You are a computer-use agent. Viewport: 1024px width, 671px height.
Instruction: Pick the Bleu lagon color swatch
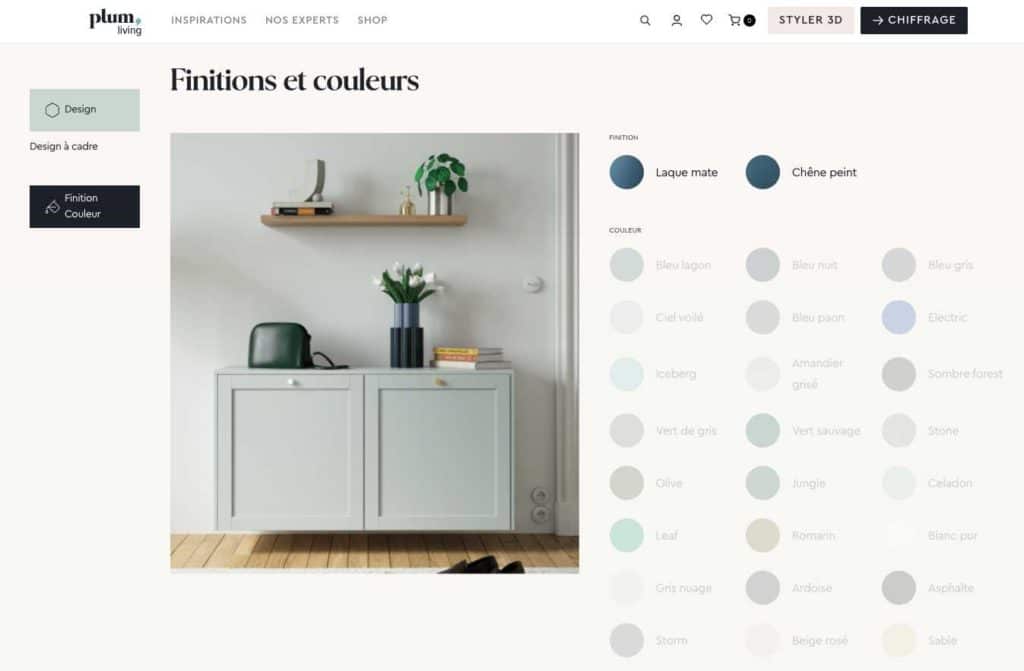[626, 265]
